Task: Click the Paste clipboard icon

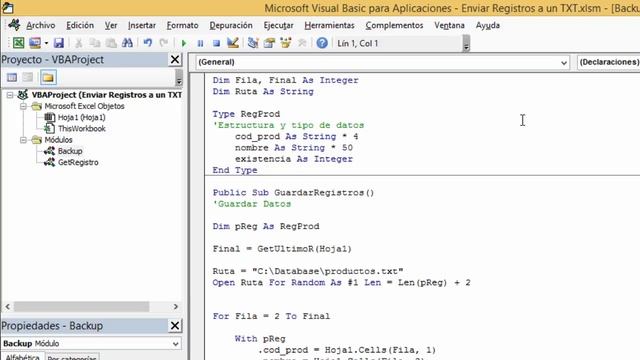Action: [111, 43]
